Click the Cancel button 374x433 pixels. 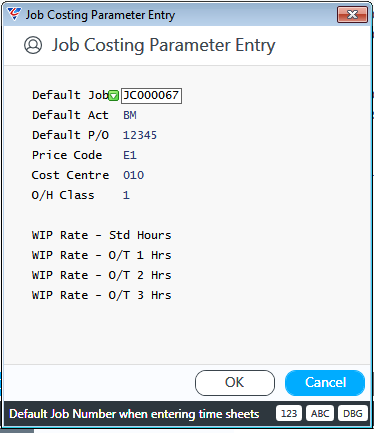pos(325,383)
